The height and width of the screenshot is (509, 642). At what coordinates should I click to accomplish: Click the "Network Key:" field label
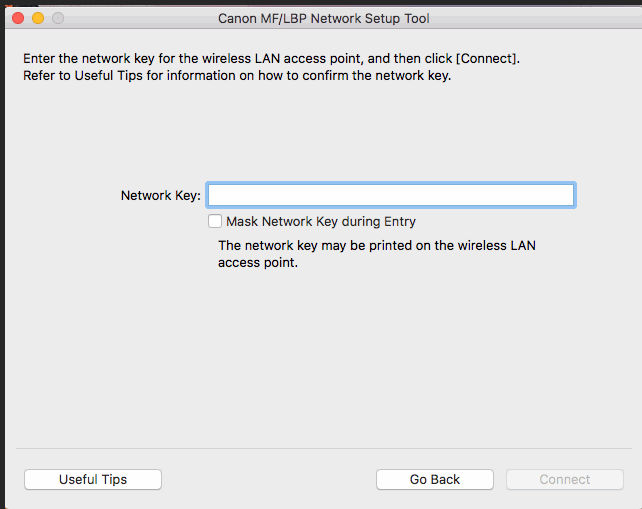click(160, 195)
